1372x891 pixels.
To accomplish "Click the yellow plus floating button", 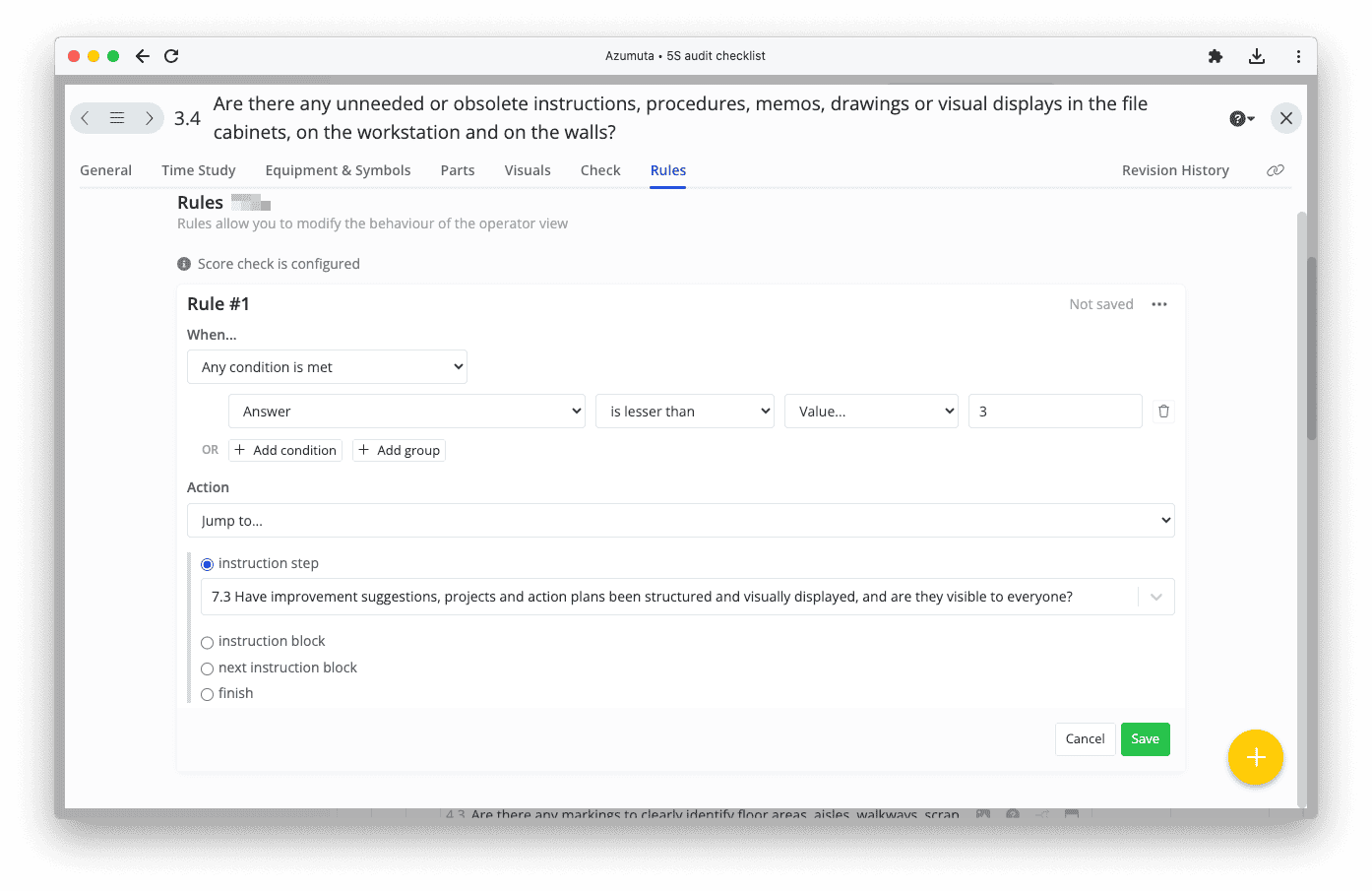I will click(x=1256, y=757).
